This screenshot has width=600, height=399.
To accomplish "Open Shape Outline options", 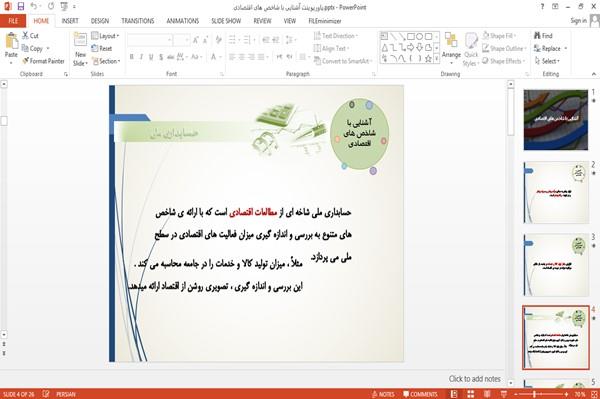I will [x=504, y=49].
